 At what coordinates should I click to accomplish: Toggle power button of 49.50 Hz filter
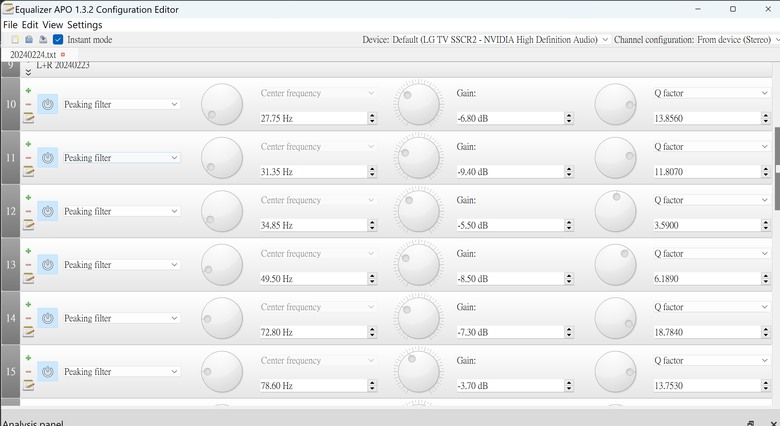48,264
